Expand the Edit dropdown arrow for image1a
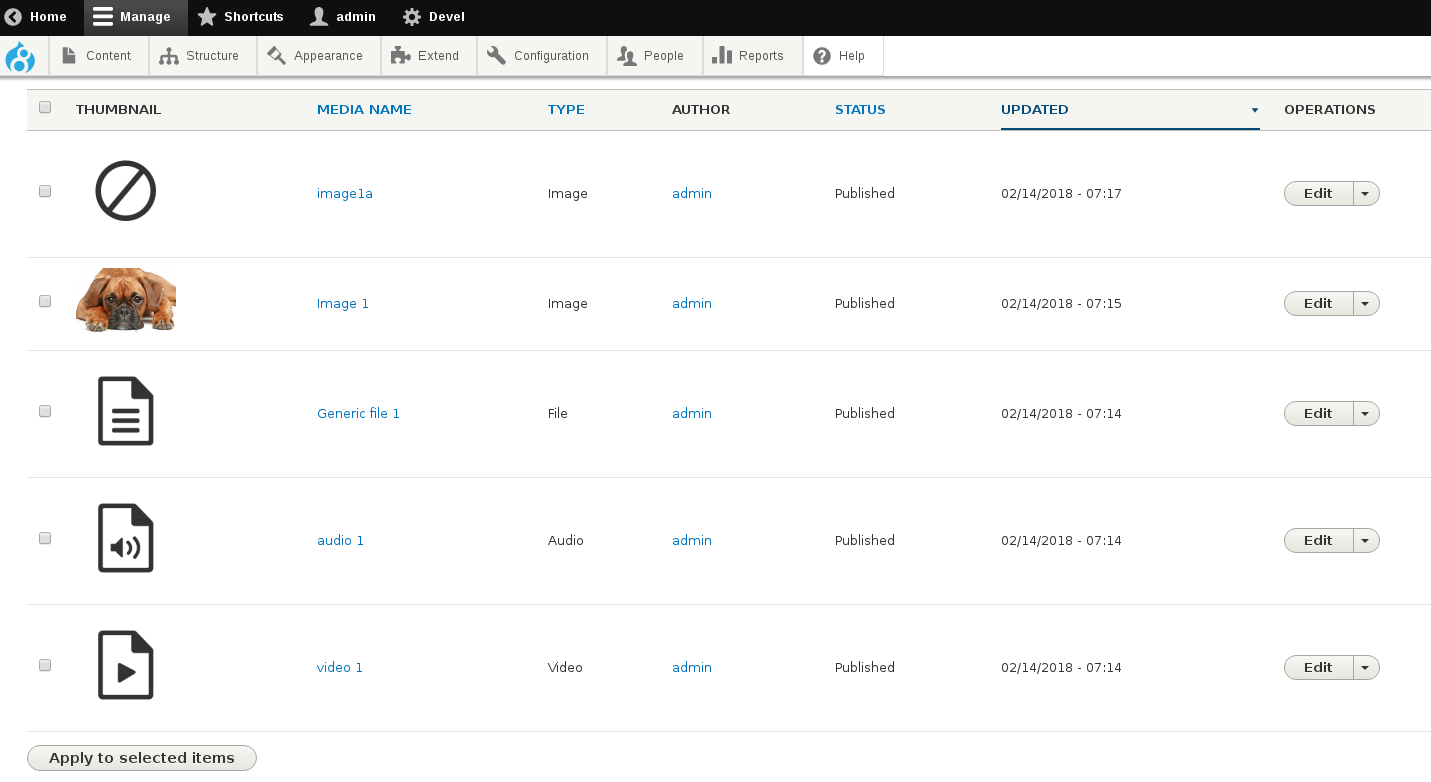Image resolution: width=1431 pixels, height=782 pixels. (x=1366, y=194)
